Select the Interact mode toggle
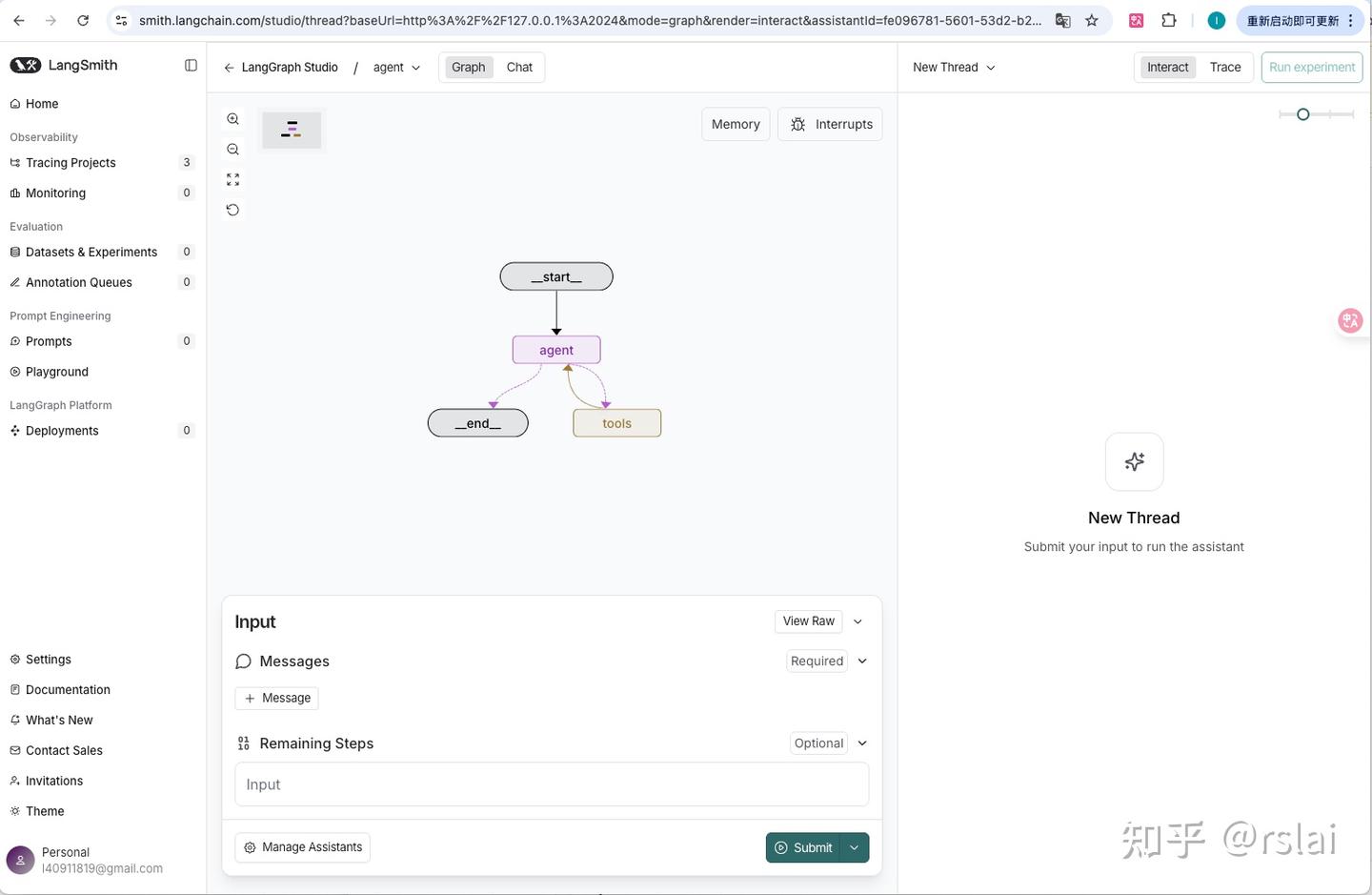Viewport: 1372px width, 895px height. point(1167,67)
